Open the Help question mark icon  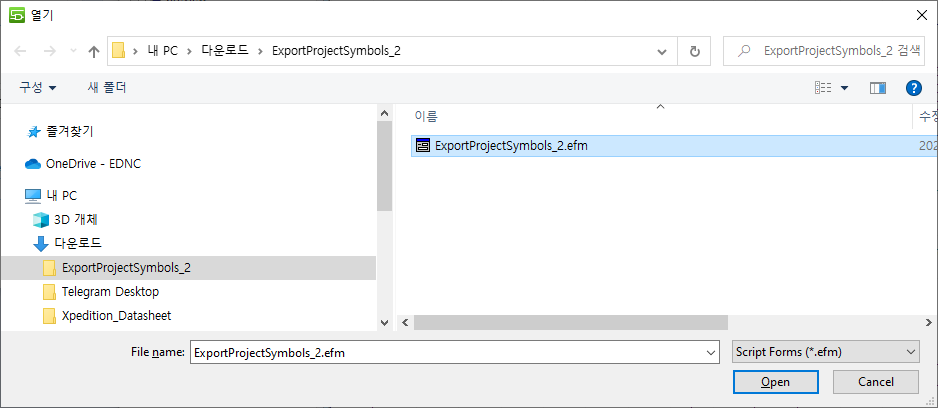(912, 88)
